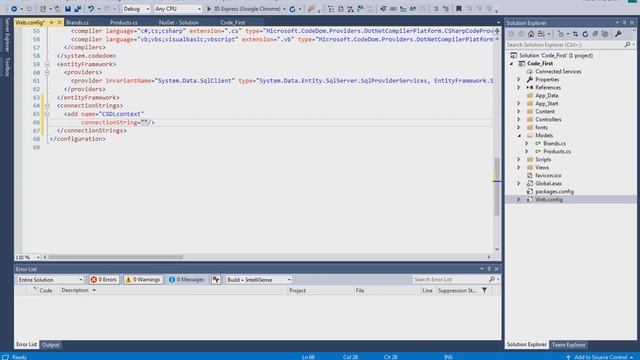Expand the Controllers folder
The height and width of the screenshot is (360, 640).
(519, 120)
